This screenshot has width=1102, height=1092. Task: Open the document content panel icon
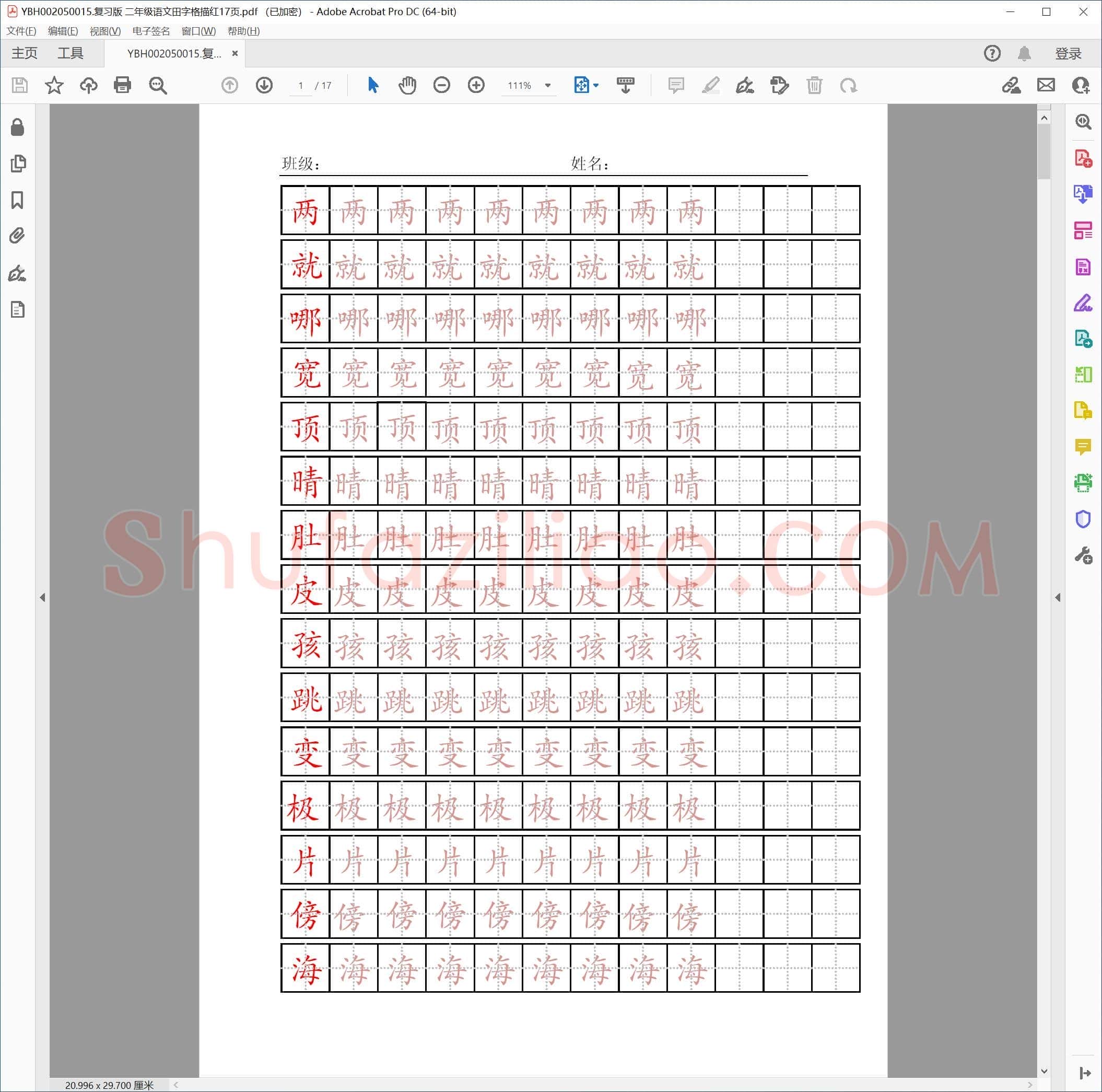point(18,310)
